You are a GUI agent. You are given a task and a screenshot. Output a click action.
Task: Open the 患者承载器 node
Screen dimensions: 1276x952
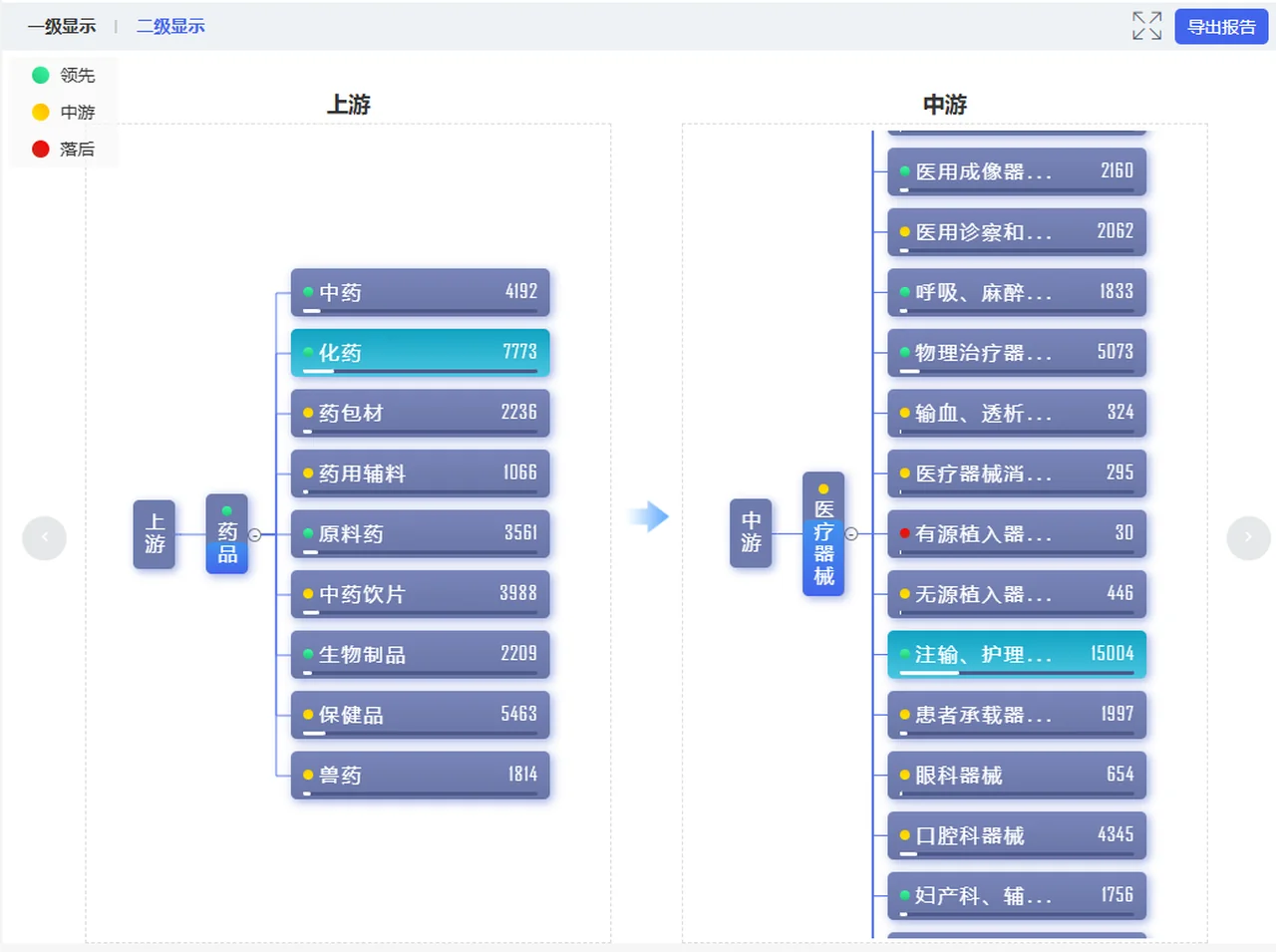click(1017, 715)
